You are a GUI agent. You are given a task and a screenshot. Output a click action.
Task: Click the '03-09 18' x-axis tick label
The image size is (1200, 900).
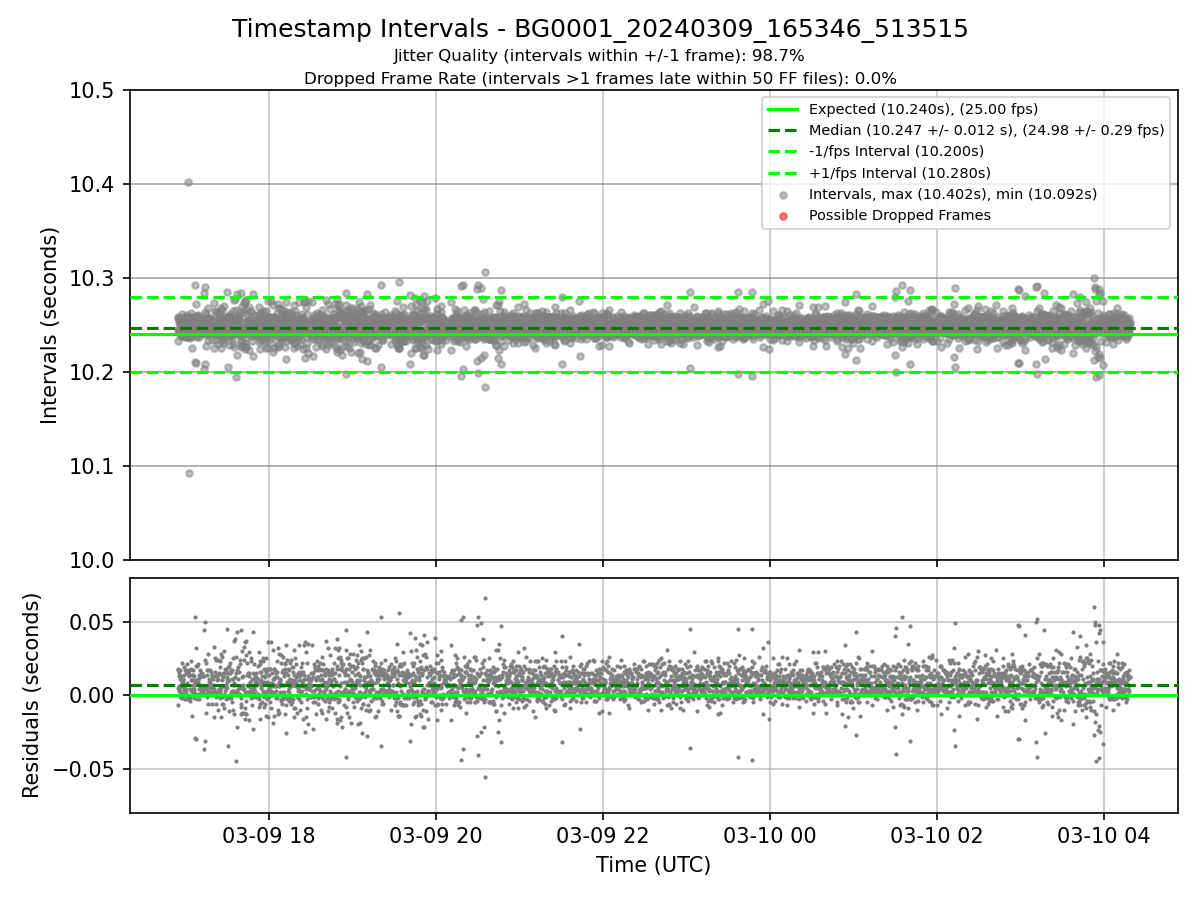pos(268,834)
